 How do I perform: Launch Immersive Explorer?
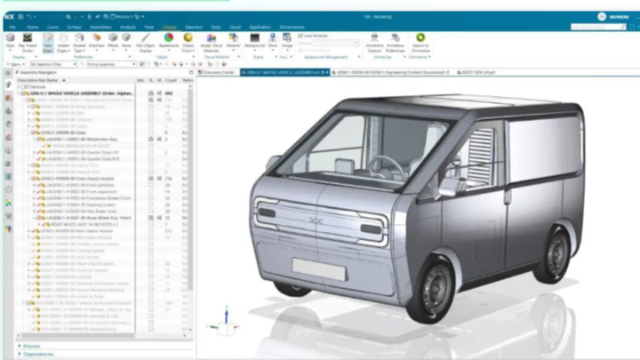(x=374, y=42)
